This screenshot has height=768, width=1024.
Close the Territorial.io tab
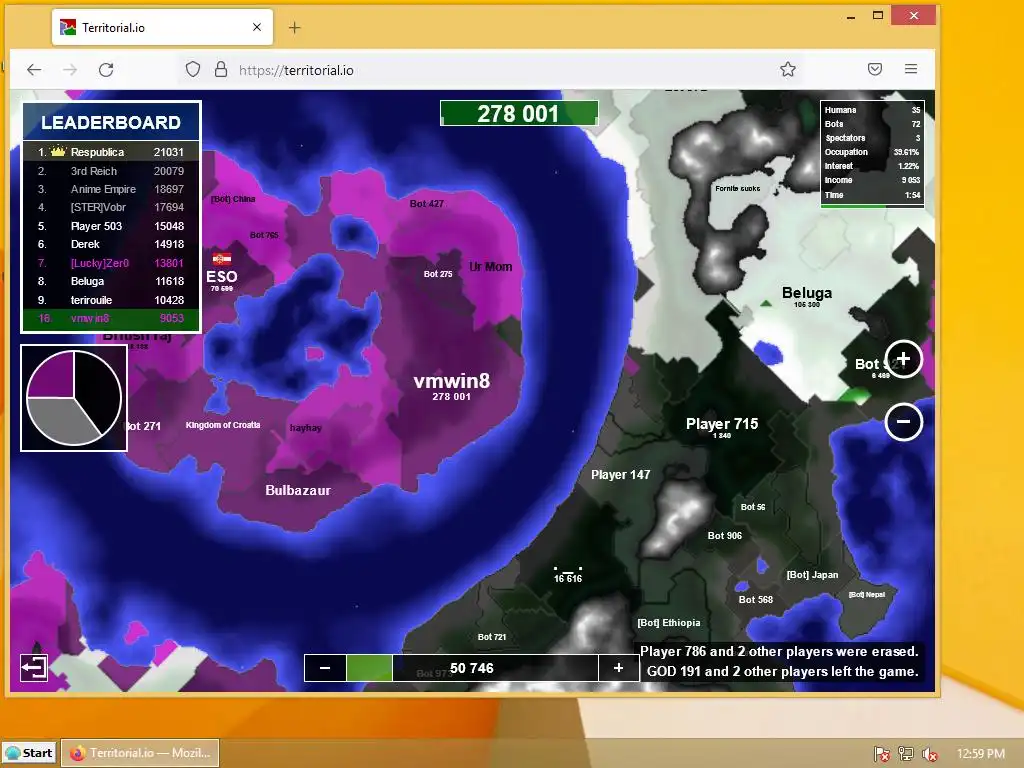pyautogui.click(x=257, y=27)
